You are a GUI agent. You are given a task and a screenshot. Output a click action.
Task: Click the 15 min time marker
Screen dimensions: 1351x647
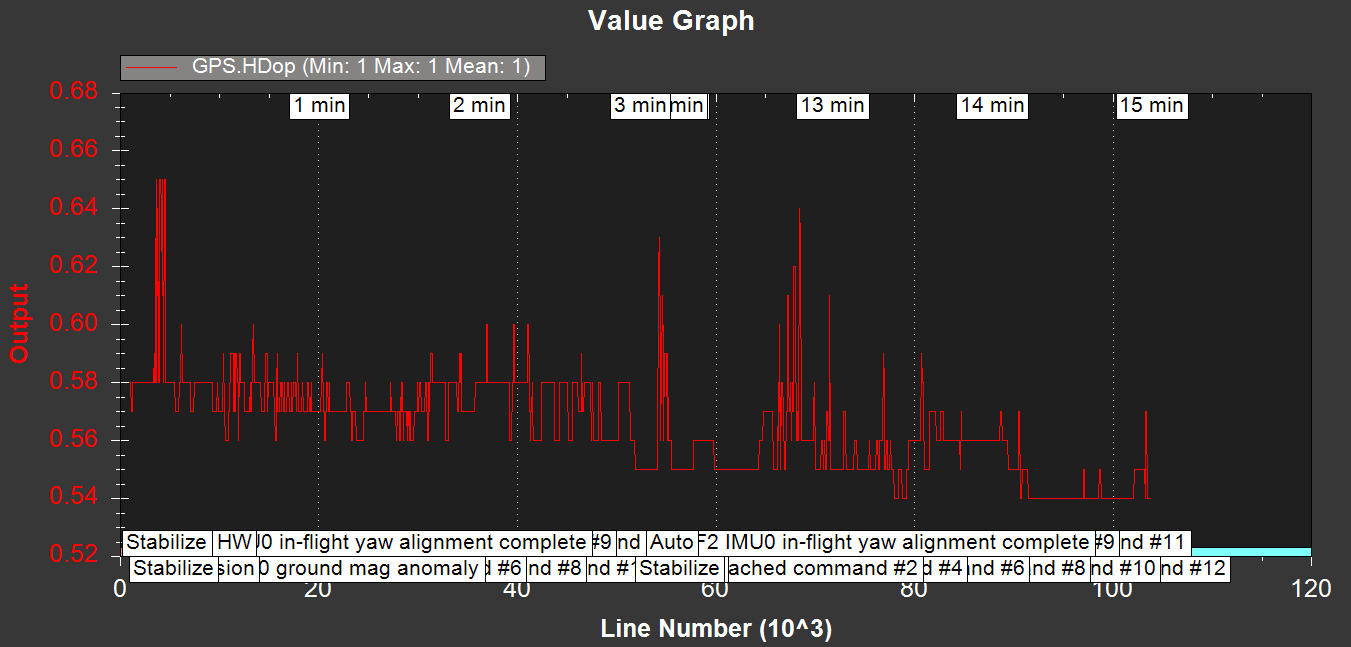coord(1151,105)
